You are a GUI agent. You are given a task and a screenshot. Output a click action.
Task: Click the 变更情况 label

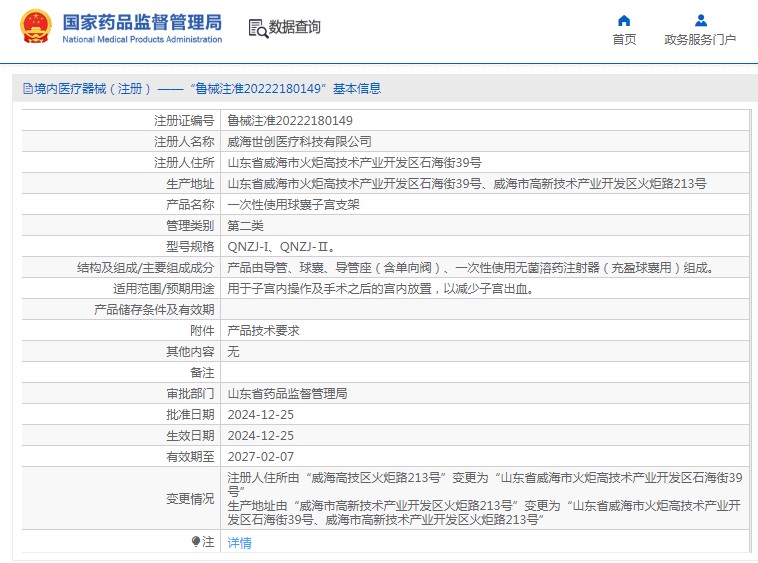pyautogui.click(x=190, y=498)
